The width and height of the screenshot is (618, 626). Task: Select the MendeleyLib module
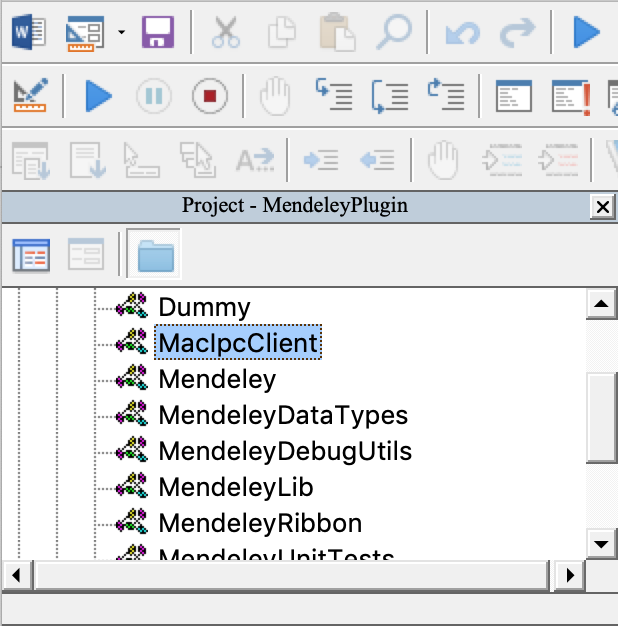pyautogui.click(x=236, y=487)
